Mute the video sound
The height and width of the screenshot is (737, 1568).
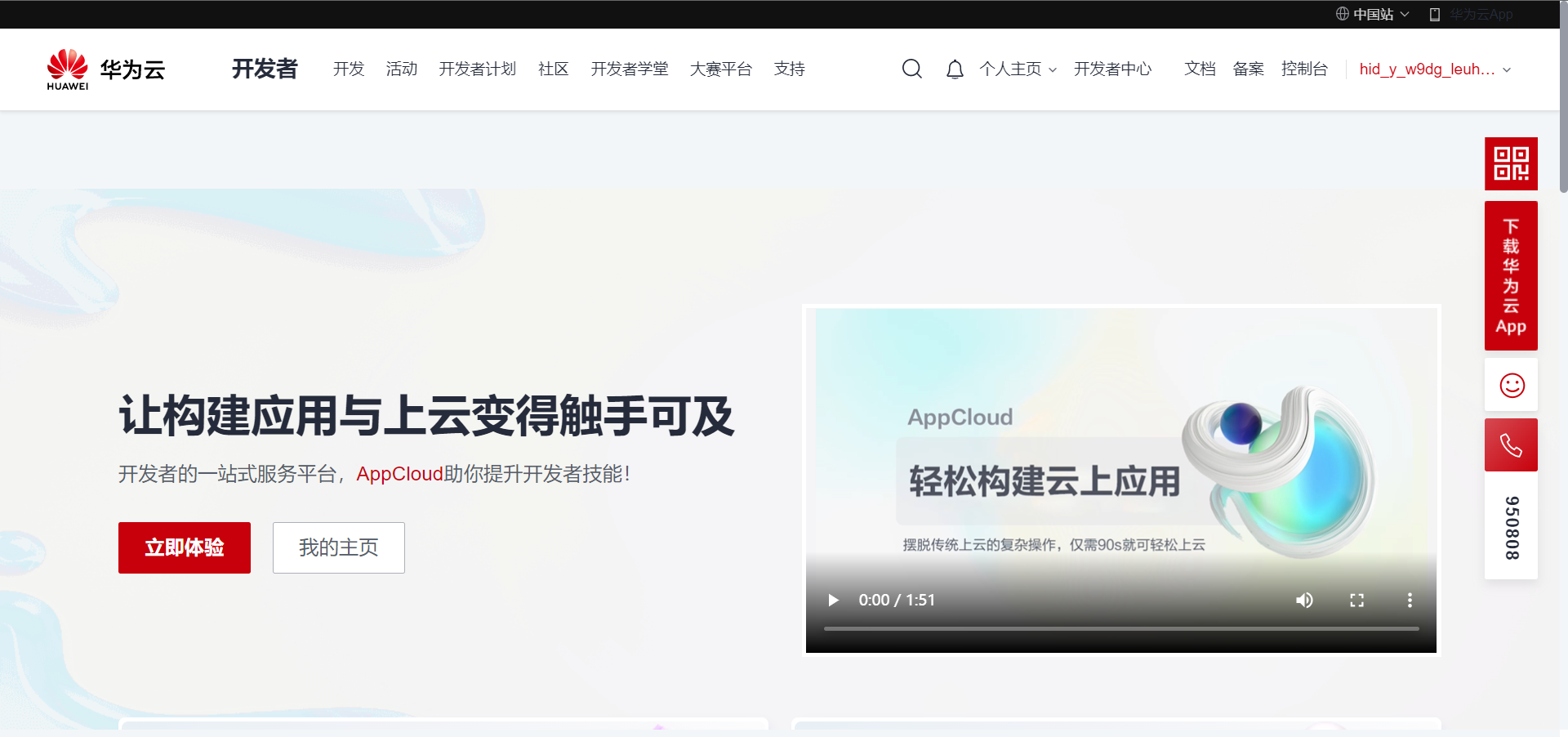point(1304,601)
